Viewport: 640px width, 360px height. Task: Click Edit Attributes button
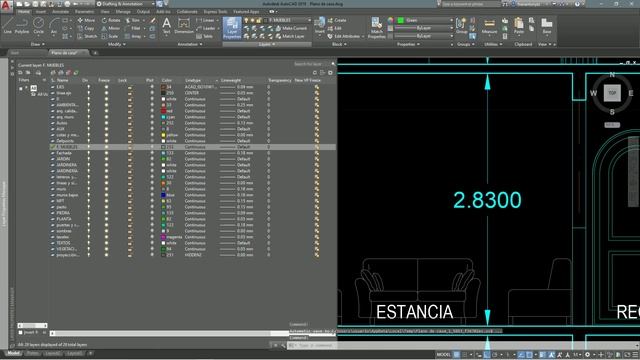(345, 36)
